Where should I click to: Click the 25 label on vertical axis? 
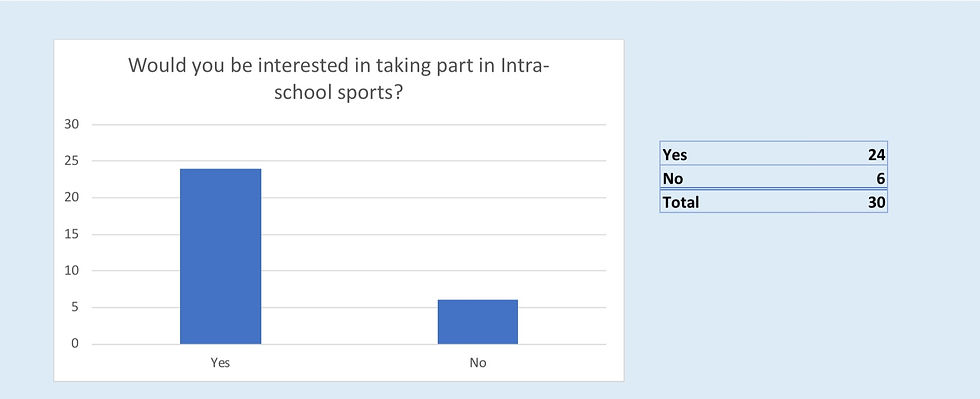pyautogui.click(x=72, y=161)
